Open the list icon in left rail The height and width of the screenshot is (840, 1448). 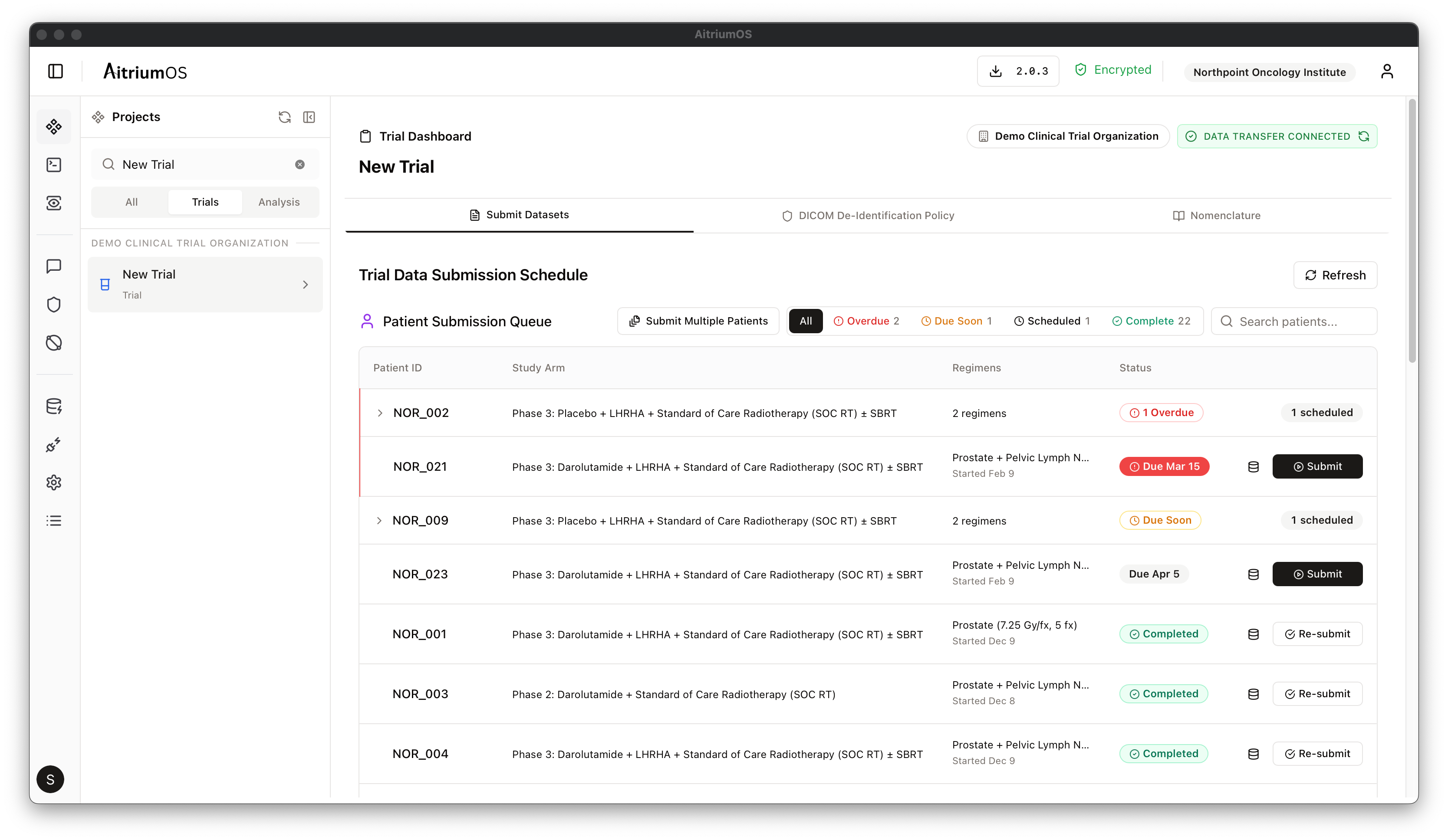54,521
